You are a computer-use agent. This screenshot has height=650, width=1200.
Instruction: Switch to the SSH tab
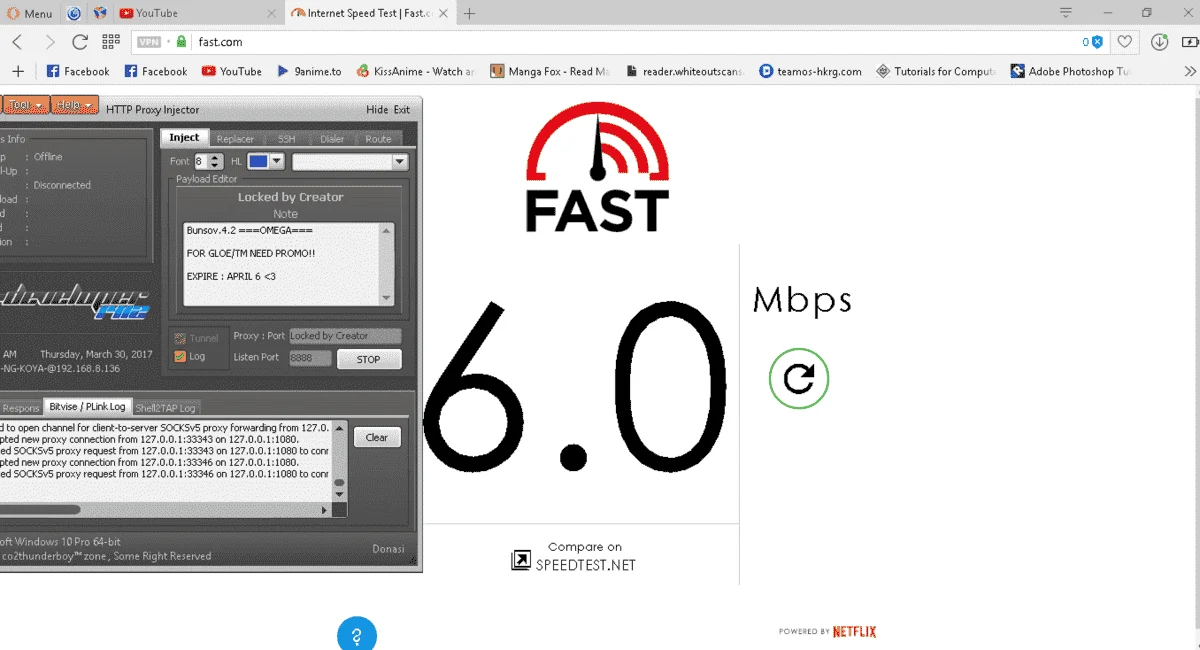(x=286, y=139)
